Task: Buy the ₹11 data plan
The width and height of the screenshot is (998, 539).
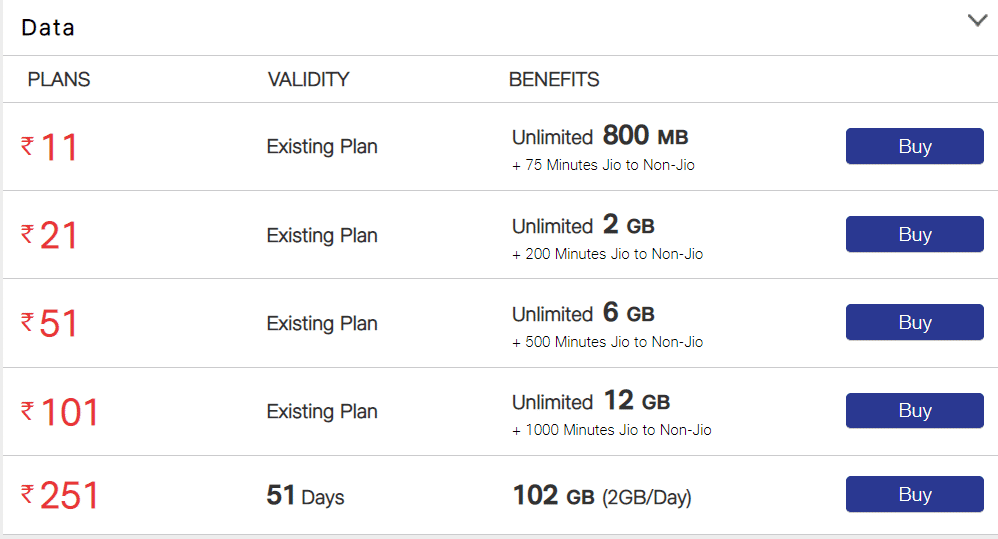Action: pos(914,146)
